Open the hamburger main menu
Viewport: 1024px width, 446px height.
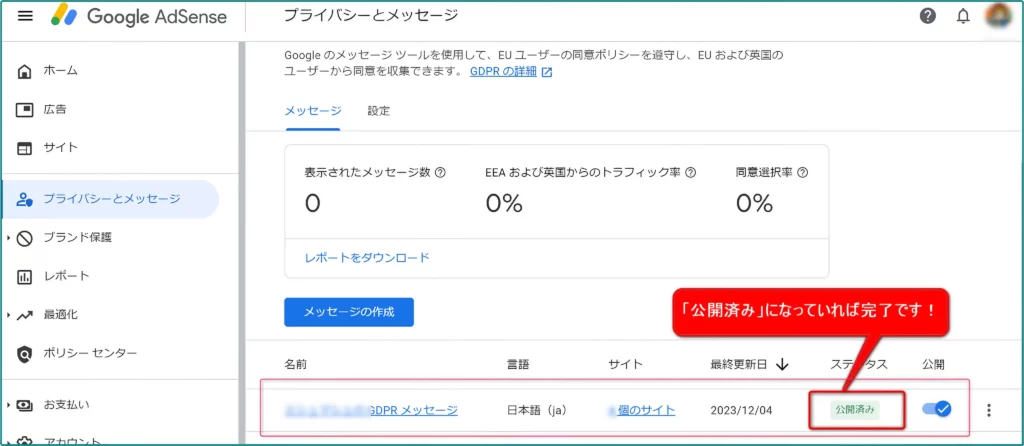point(26,16)
